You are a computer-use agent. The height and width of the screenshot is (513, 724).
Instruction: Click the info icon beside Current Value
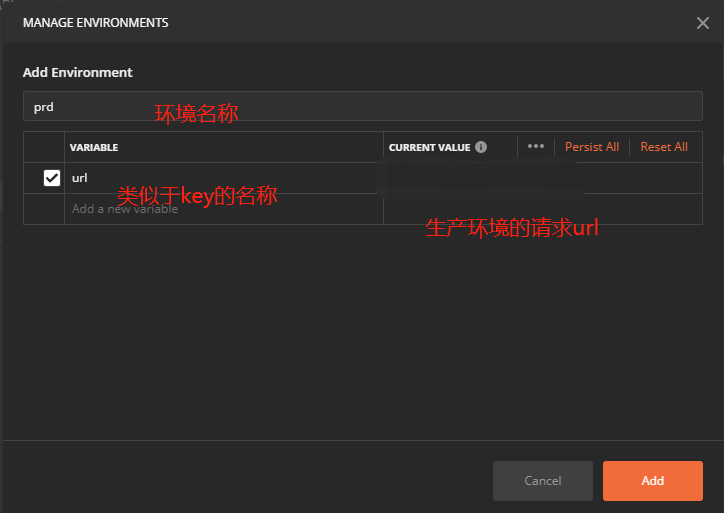481,147
